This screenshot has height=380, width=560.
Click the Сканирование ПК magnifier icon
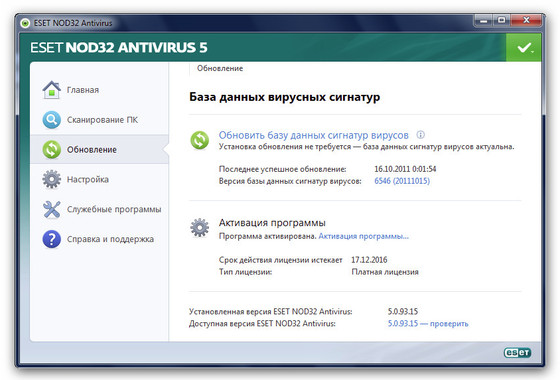(x=52, y=120)
